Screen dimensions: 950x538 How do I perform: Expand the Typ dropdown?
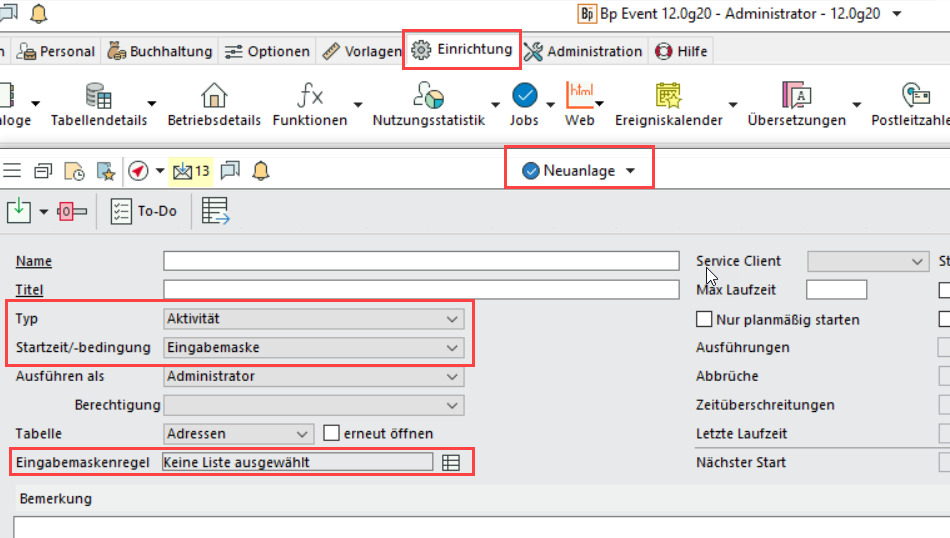(453, 319)
